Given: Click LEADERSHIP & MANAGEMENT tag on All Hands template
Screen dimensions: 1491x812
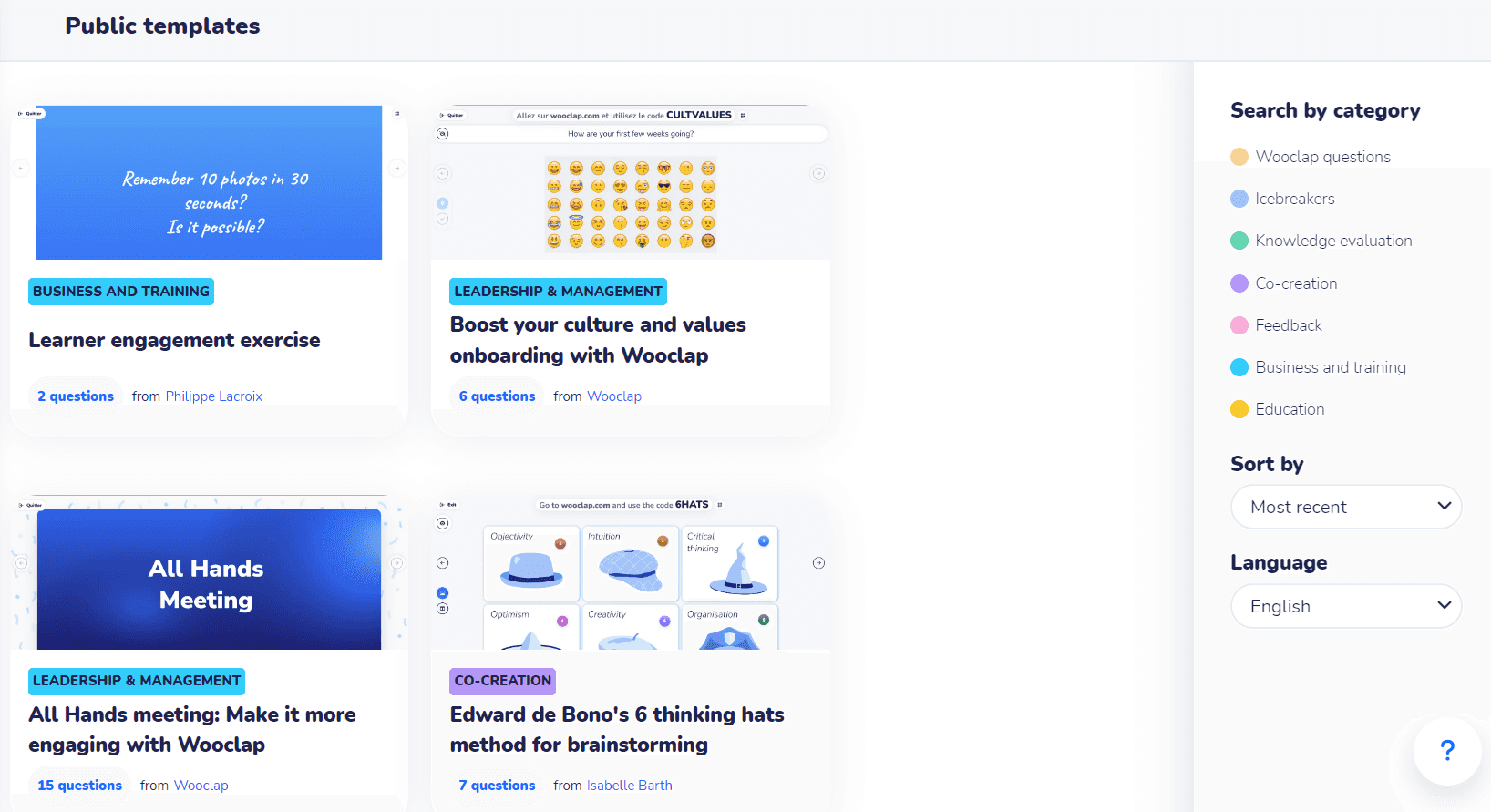Looking at the screenshot, I should (137, 681).
